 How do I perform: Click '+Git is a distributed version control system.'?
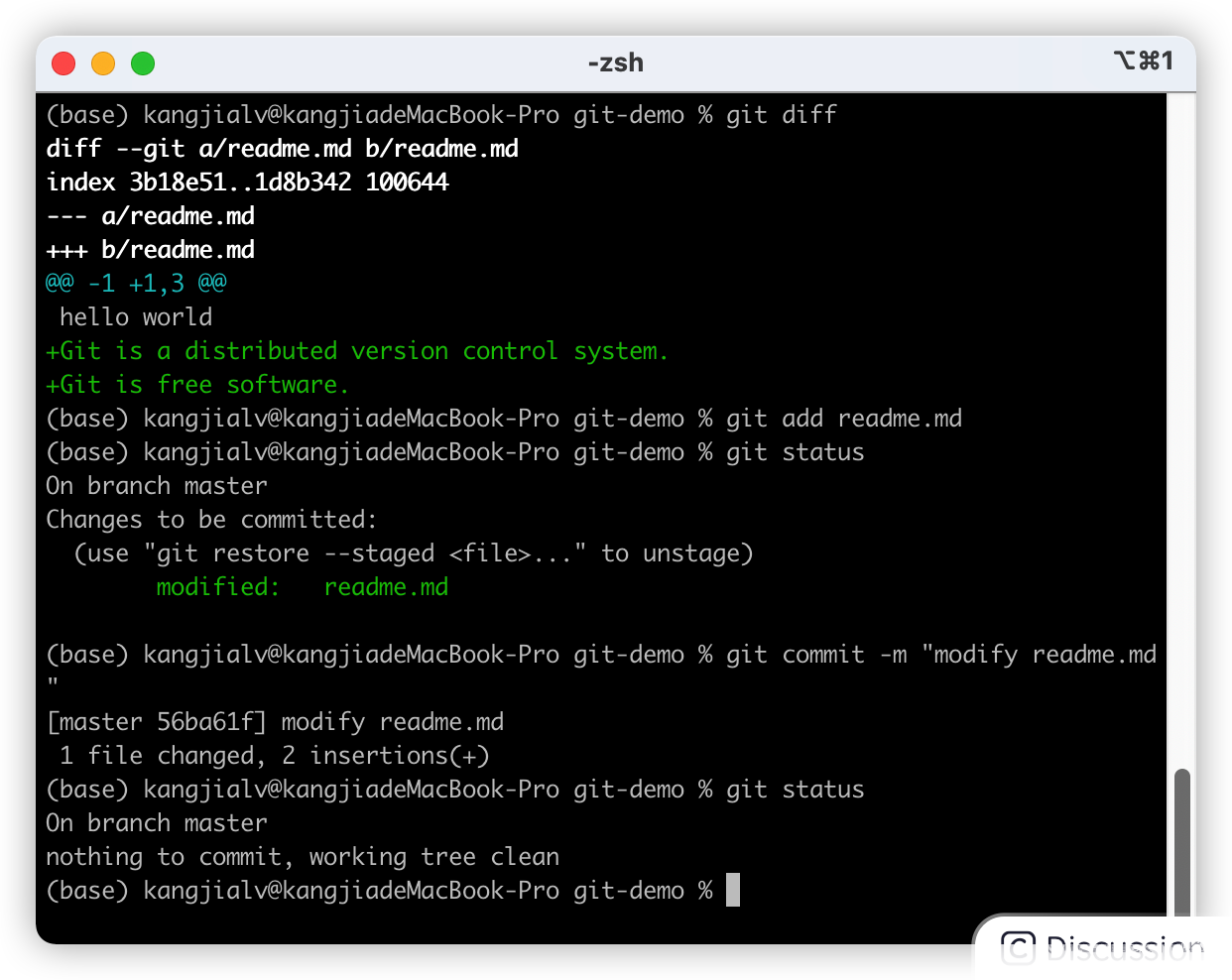[x=357, y=351]
